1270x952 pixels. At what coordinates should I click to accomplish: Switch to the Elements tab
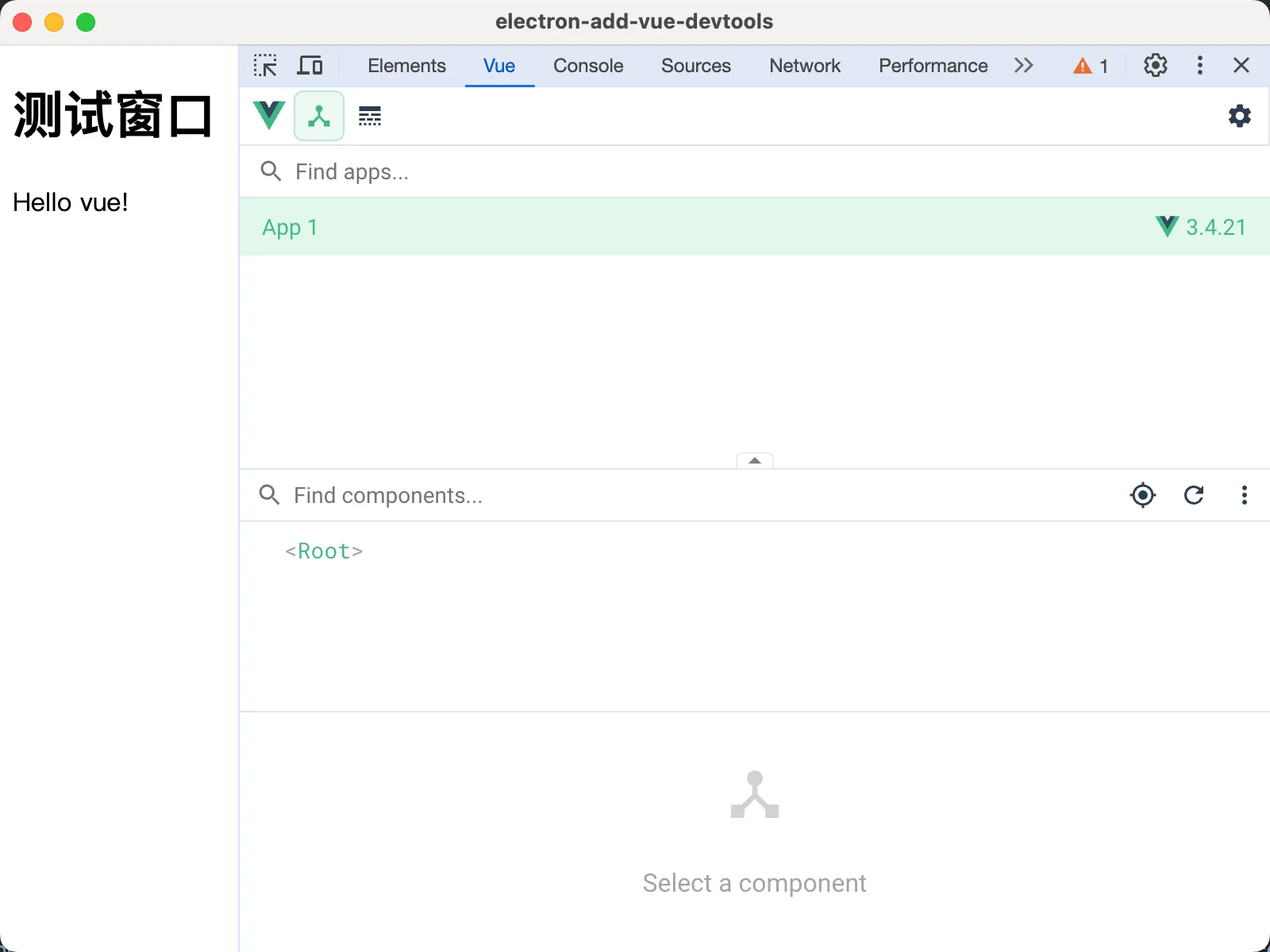click(x=406, y=66)
